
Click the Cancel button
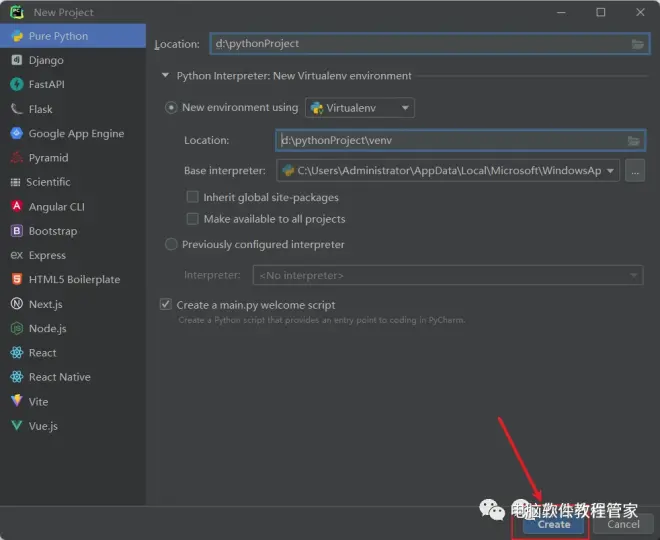(623, 524)
